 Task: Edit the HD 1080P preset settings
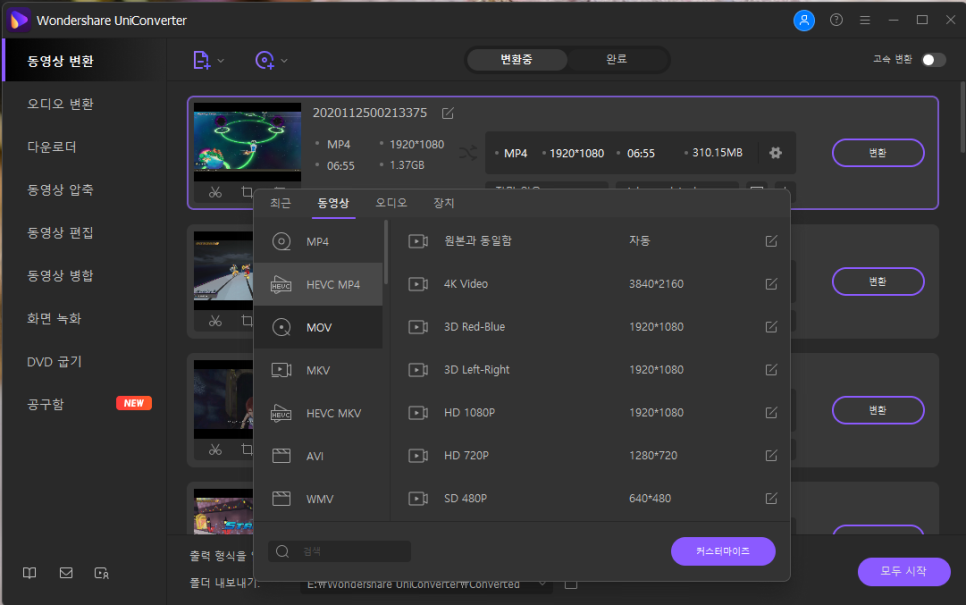coord(771,413)
